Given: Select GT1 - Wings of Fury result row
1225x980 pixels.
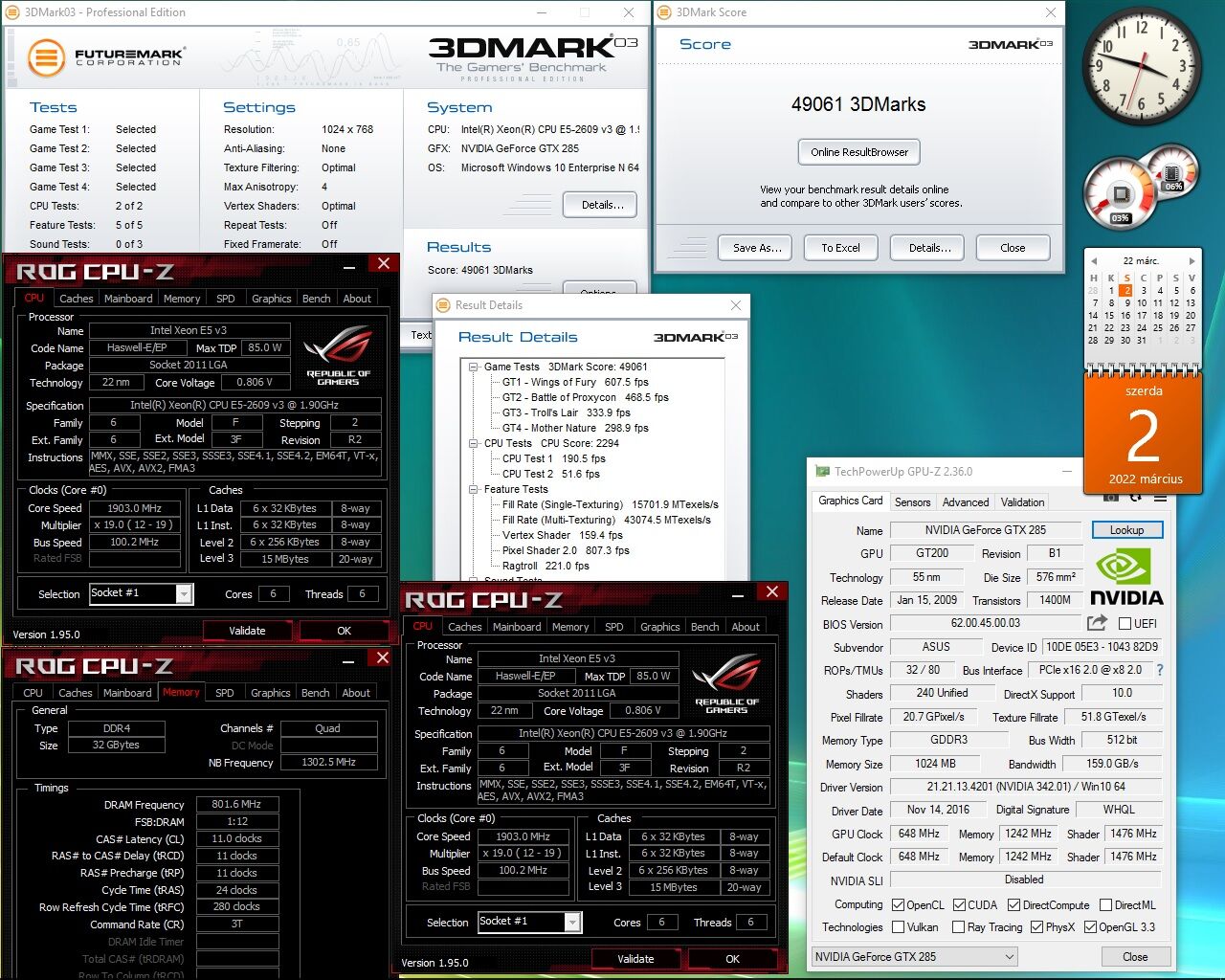Looking at the screenshot, I should coord(575,382).
